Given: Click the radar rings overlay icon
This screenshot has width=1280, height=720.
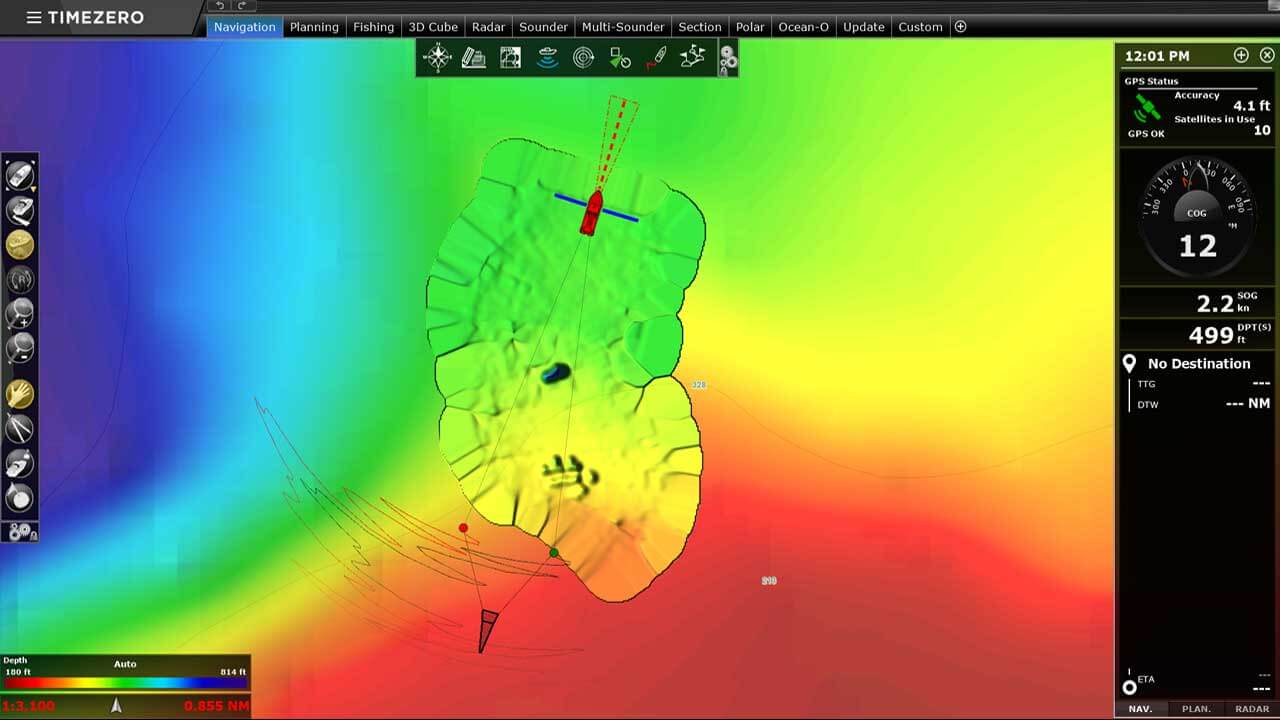Looking at the screenshot, I should coord(584,58).
